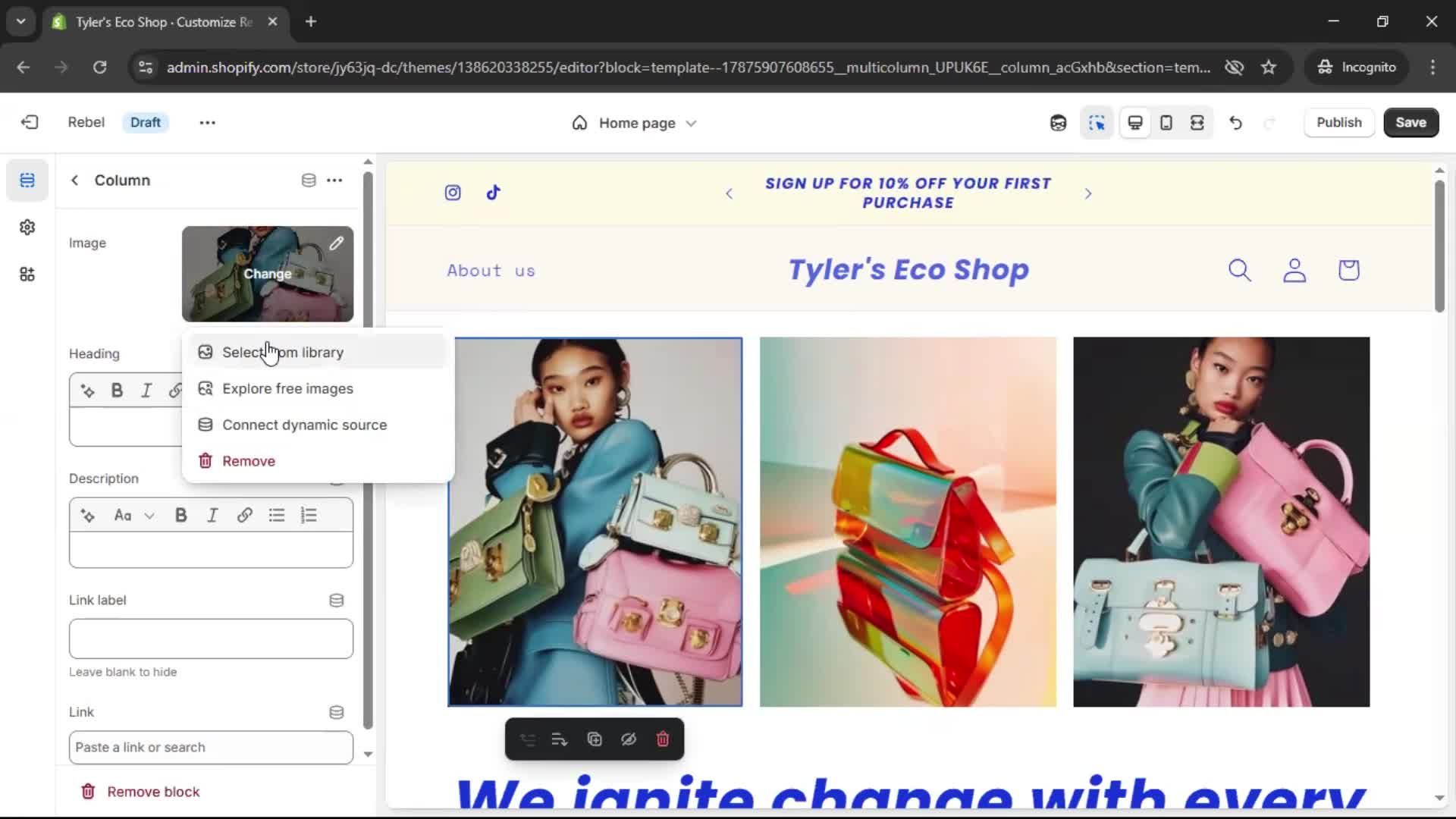Expand the Home page template dropdown
Viewport: 1456px width, 819px height.
tap(635, 123)
